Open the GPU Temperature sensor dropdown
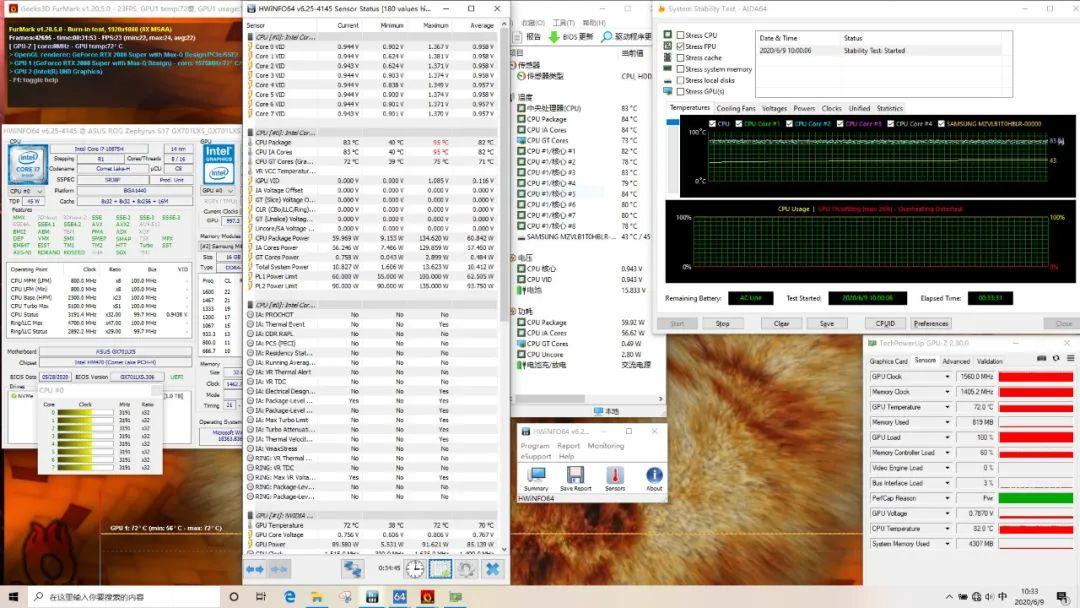 click(x=948, y=407)
